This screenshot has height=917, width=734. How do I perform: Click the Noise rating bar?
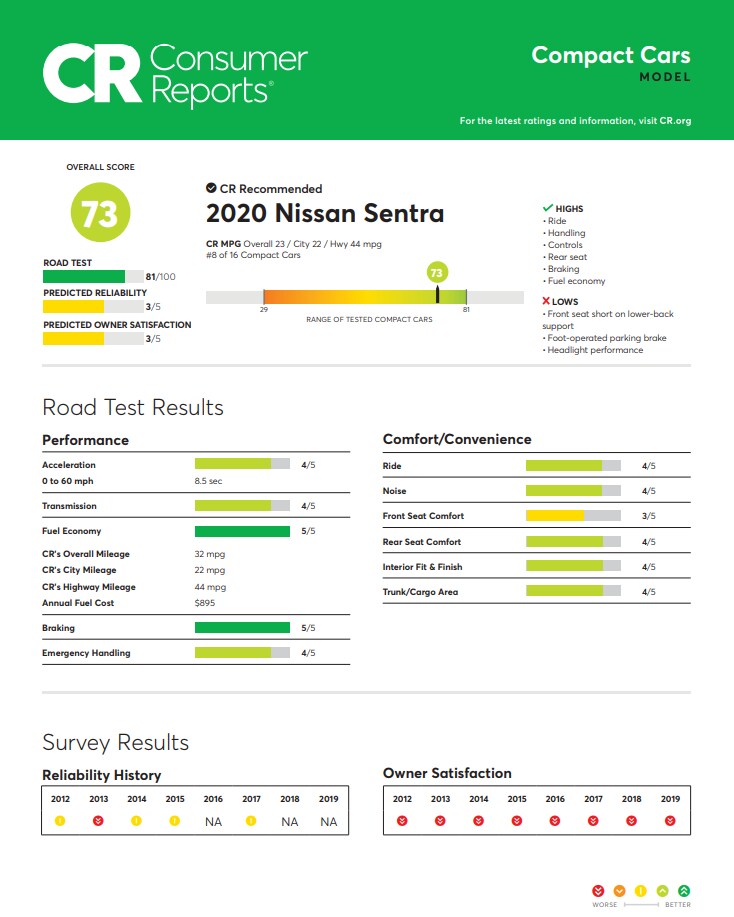(x=573, y=491)
